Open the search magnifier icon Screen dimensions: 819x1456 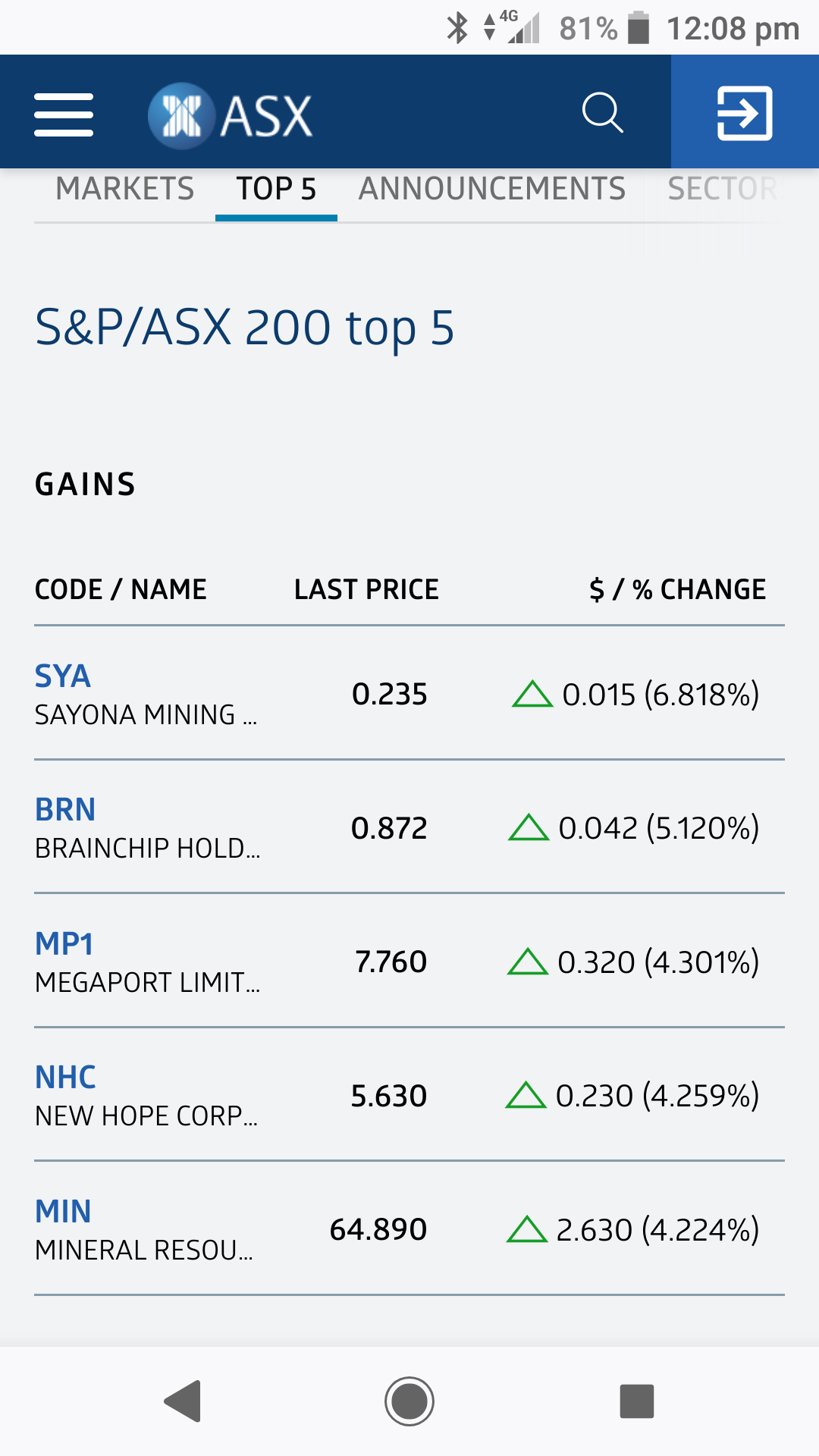click(602, 113)
